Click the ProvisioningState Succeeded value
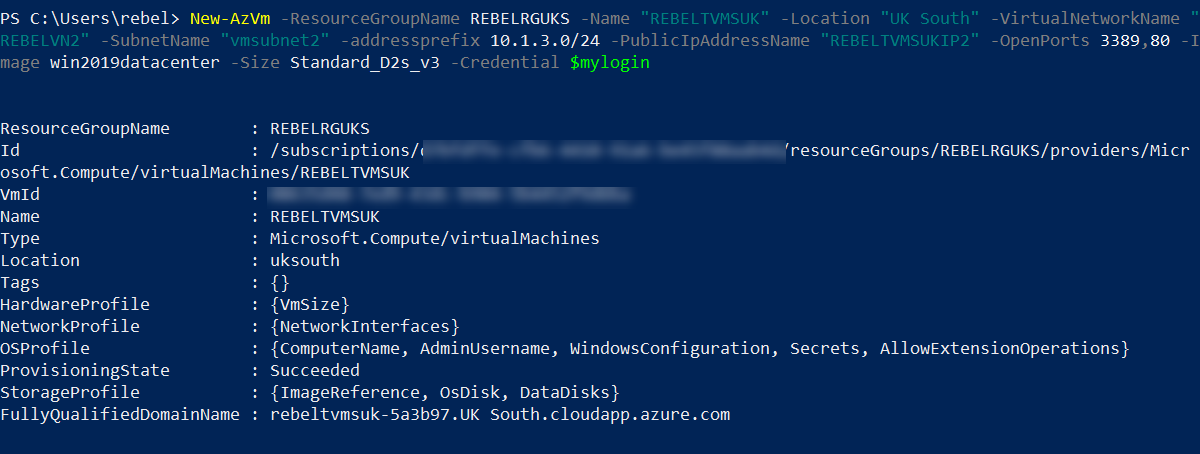The height and width of the screenshot is (454, 1200). [x=314, y=370]
